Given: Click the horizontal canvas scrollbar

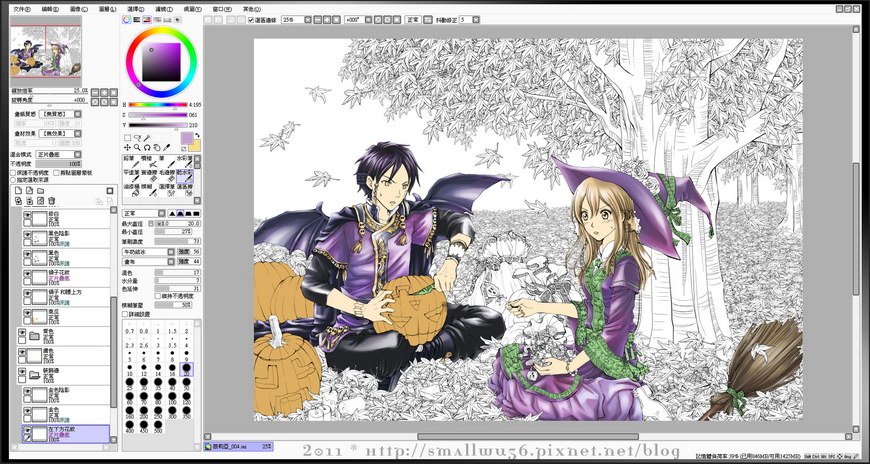Looking at the screenshot, I should pos(528,436).
